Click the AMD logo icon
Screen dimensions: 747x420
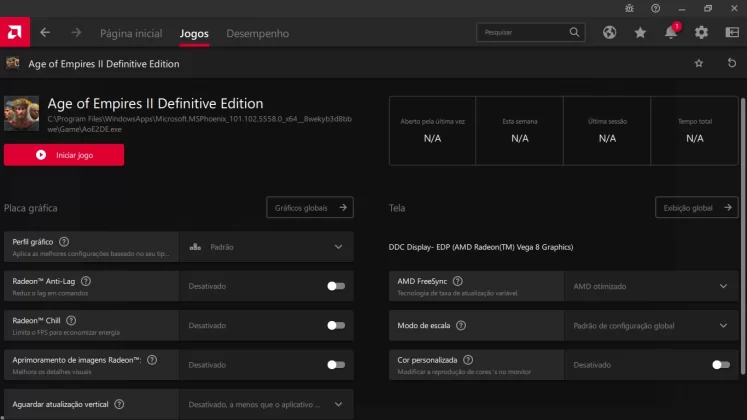click(15, 32)
